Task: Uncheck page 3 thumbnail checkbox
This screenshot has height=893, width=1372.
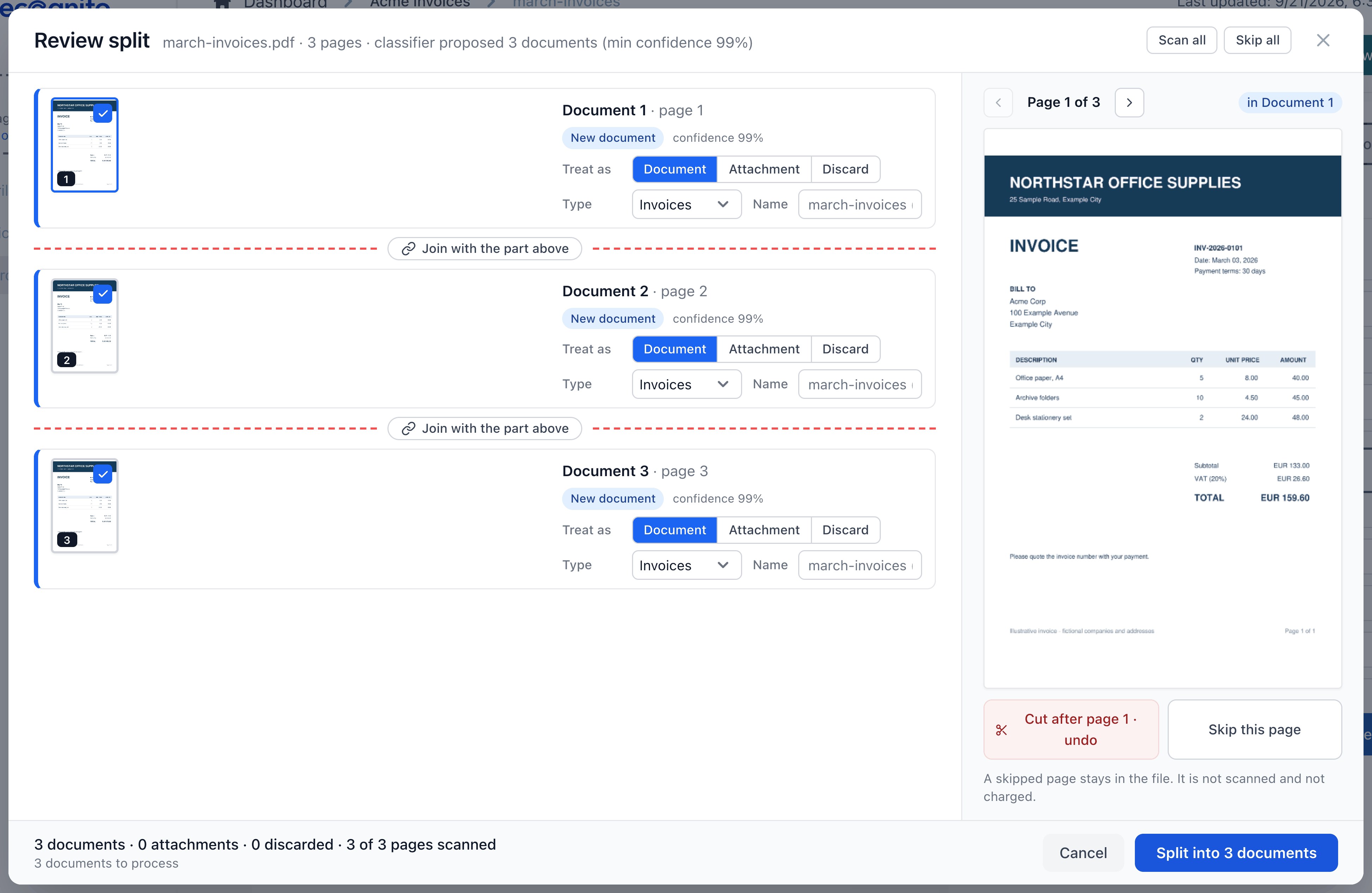Action: [x=103, y=474]
